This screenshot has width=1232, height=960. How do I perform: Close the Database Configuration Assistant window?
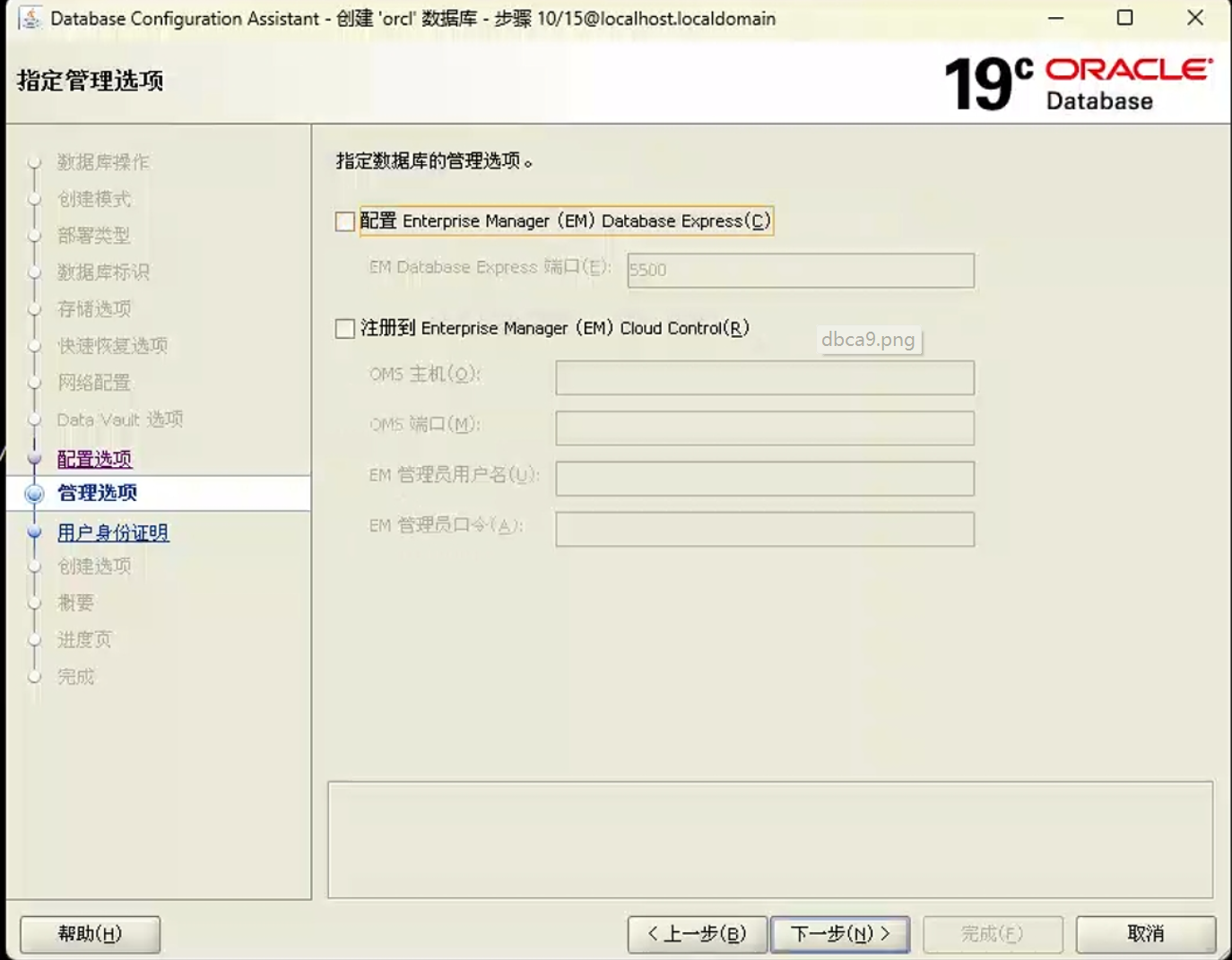(1194, 18)
